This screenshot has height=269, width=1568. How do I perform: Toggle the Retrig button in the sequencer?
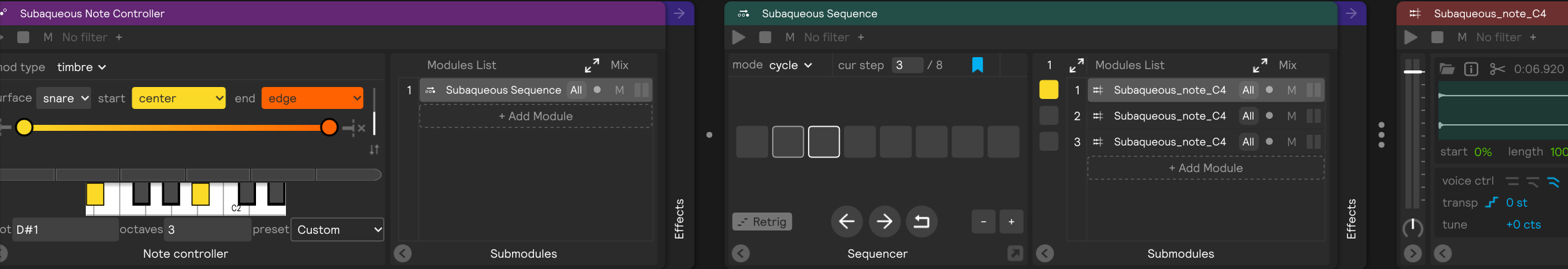(762, 222)
